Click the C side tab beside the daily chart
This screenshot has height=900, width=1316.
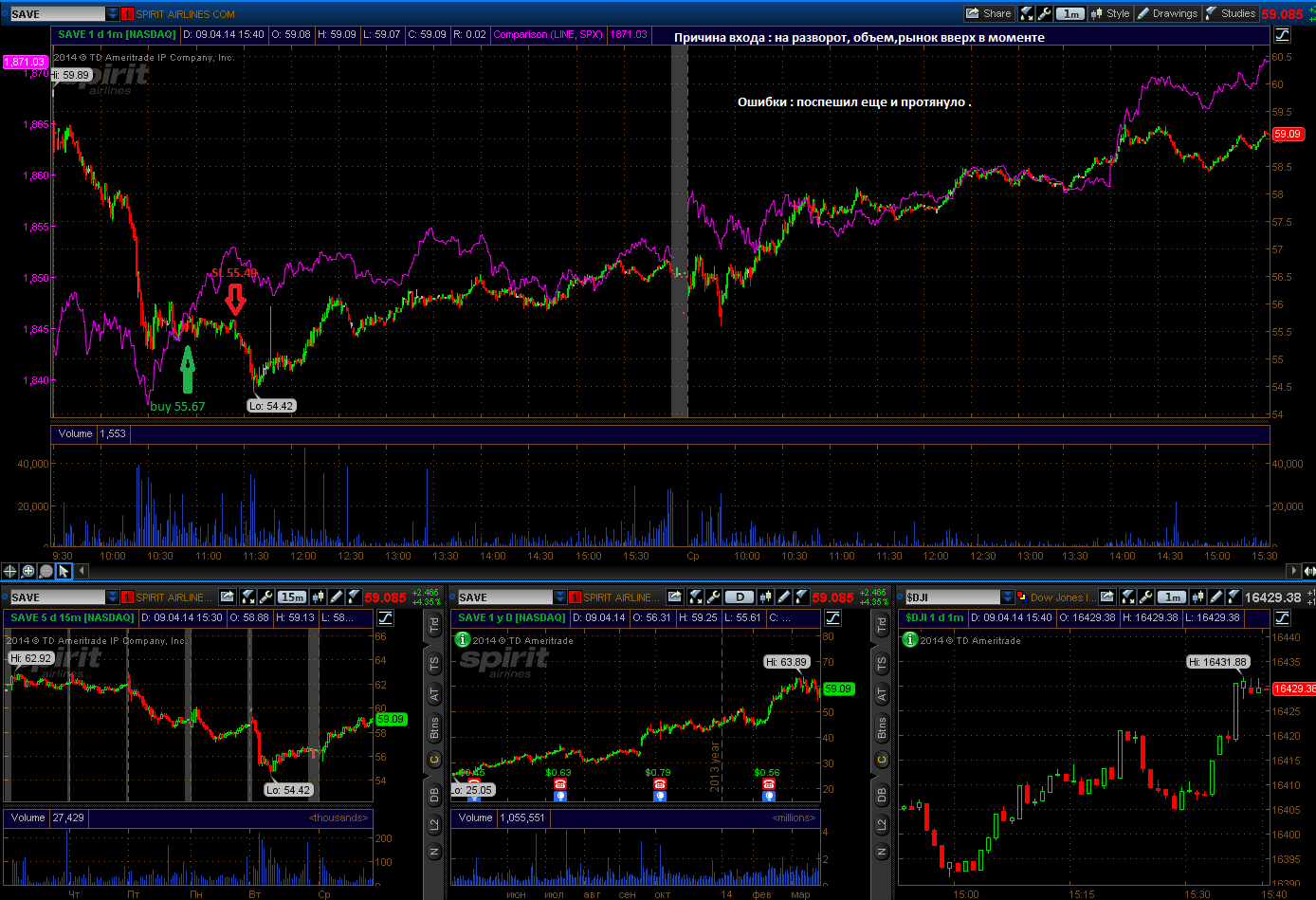[x=882, y=760]
